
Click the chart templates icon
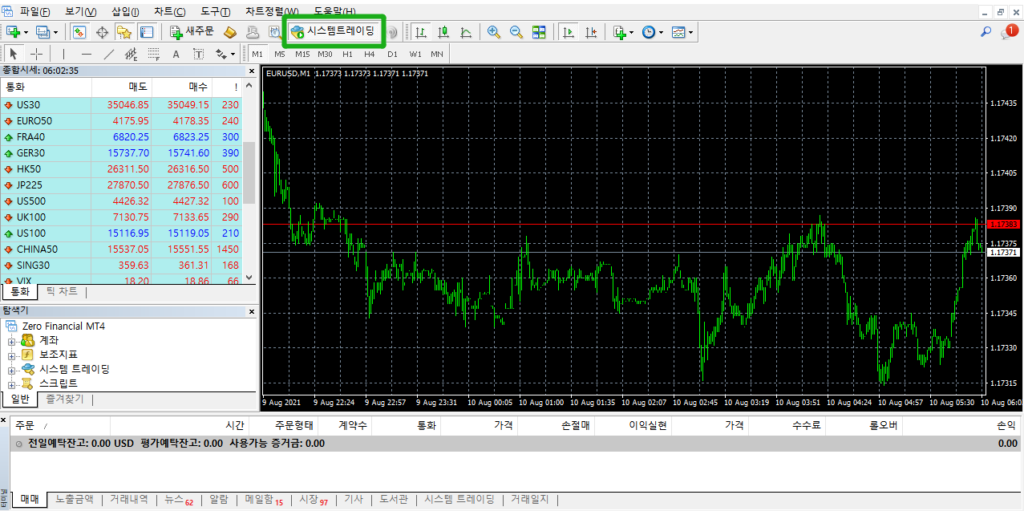click(679, 31)
